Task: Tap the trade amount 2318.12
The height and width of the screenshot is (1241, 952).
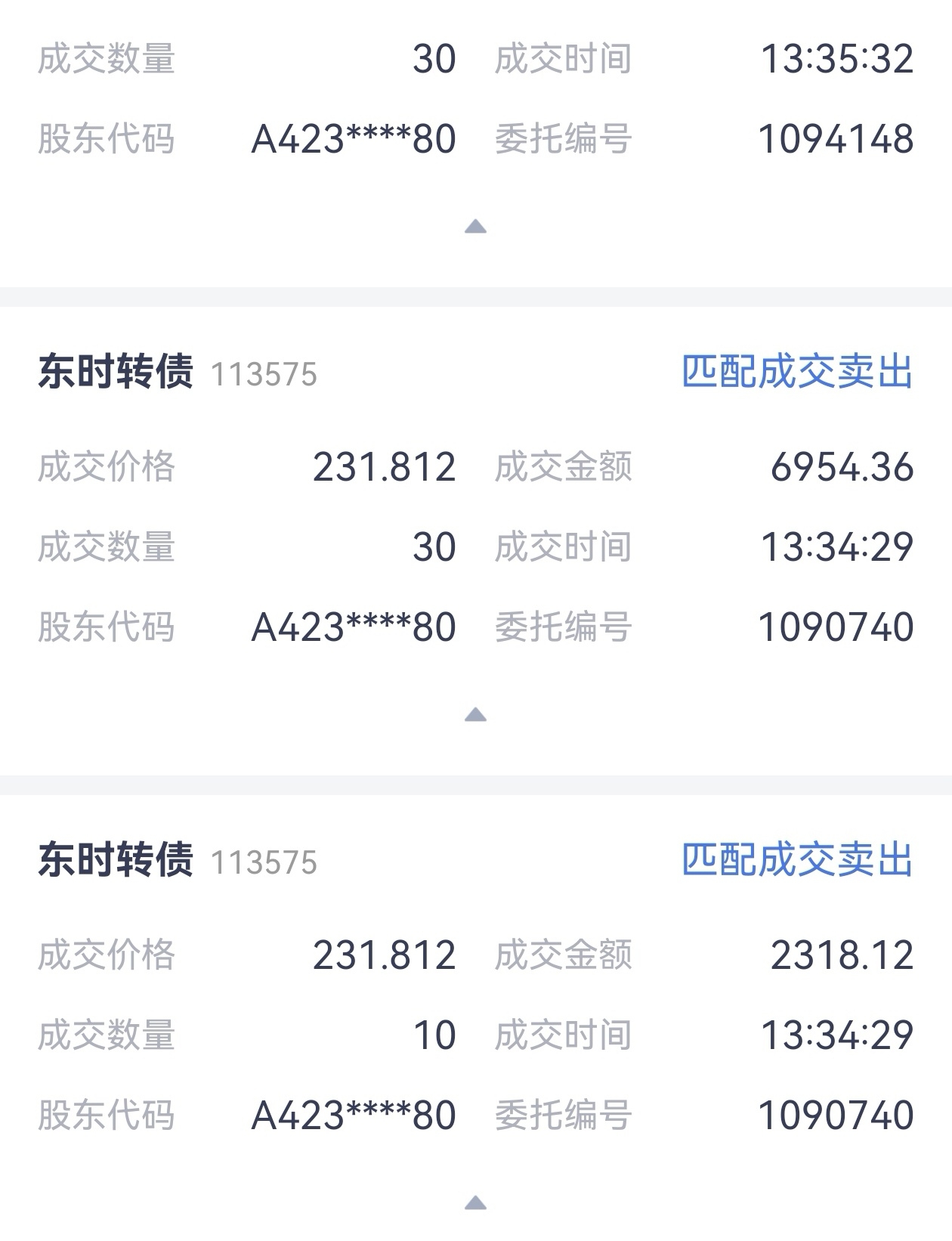Action: [842, 955]
